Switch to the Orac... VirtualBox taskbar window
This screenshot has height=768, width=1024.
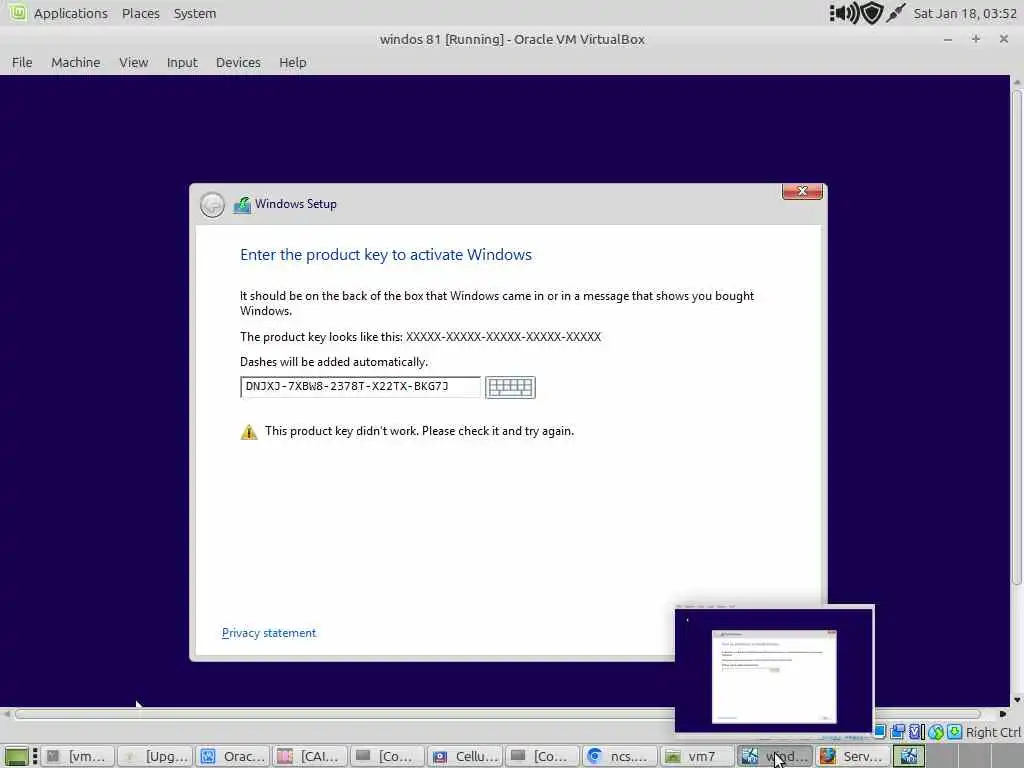(233, 756)
